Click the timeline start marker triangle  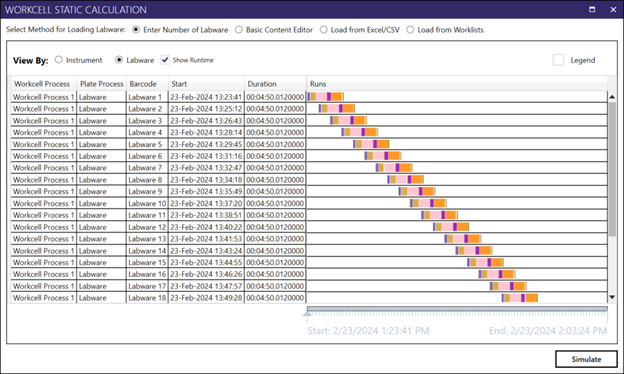tap(307, 314)
